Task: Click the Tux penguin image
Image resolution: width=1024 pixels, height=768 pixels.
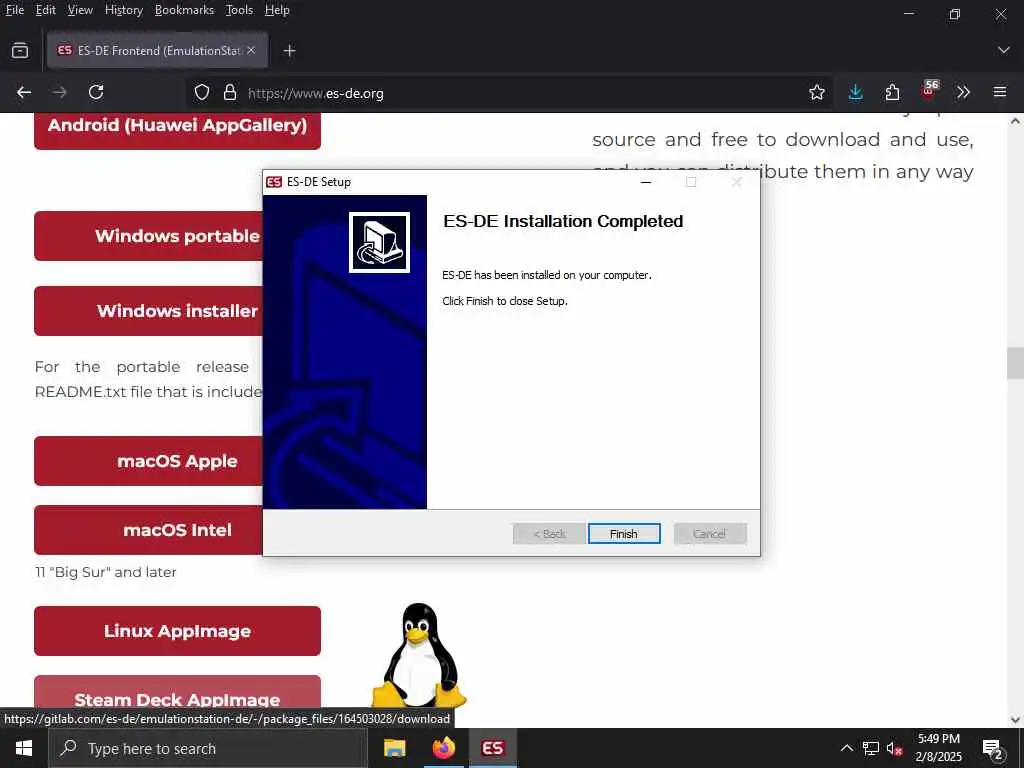Action: pos(419,655)
